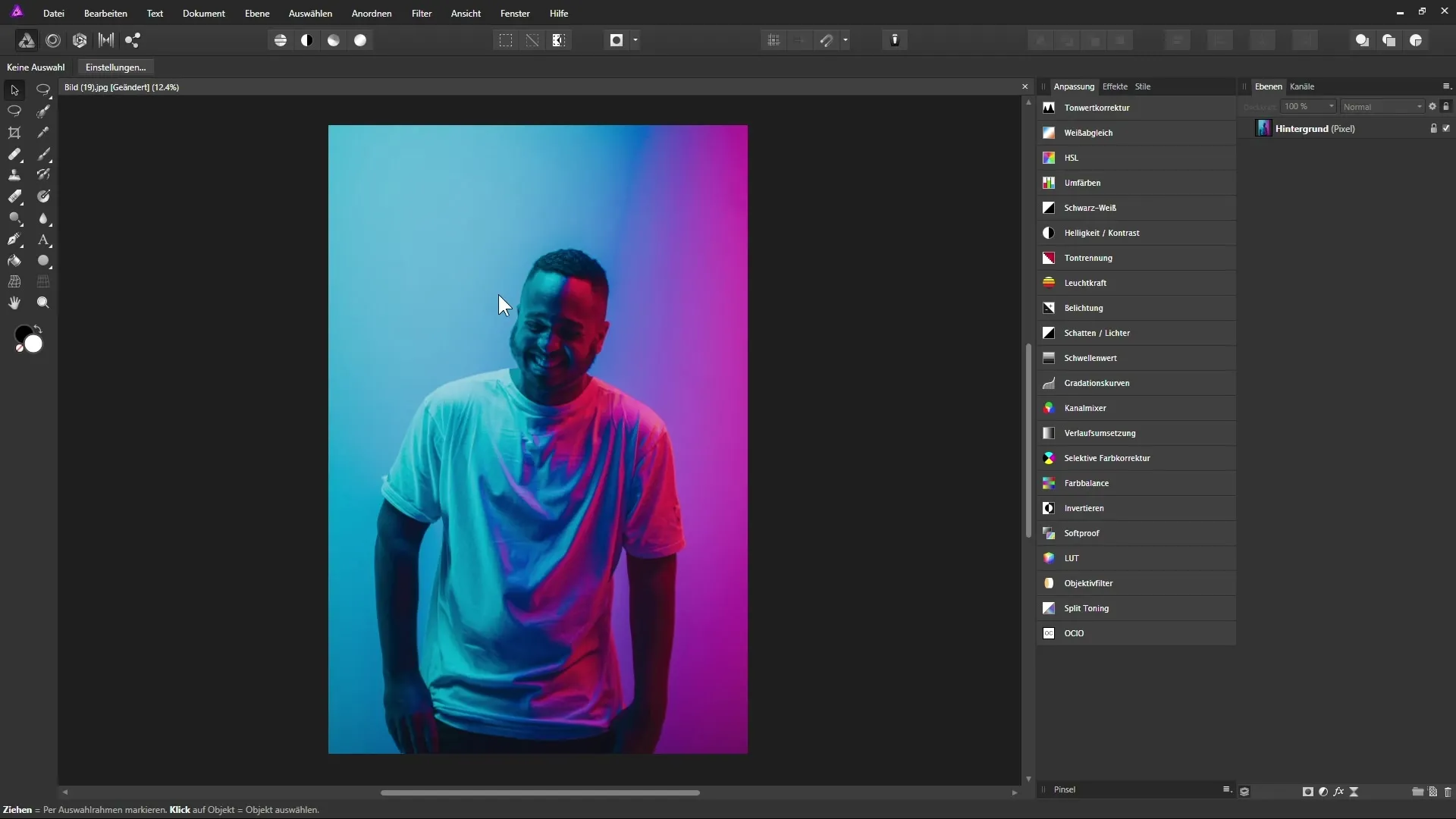Select the Ellipse shape tool
The height and width of the screenshot is (819, 1456).
coord(43,261)
